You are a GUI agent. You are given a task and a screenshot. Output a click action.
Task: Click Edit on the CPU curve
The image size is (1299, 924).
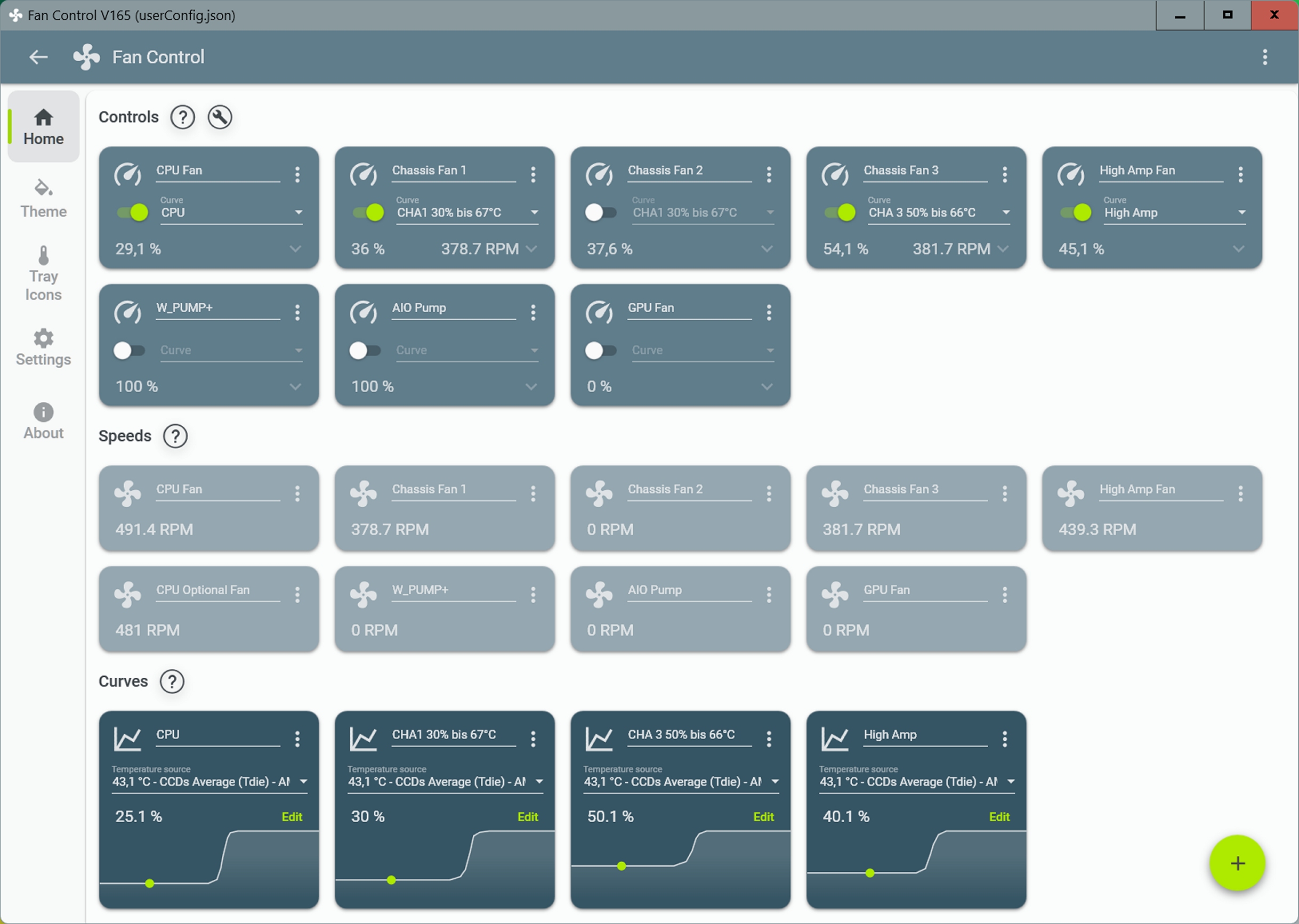click(x=292, y=817)
